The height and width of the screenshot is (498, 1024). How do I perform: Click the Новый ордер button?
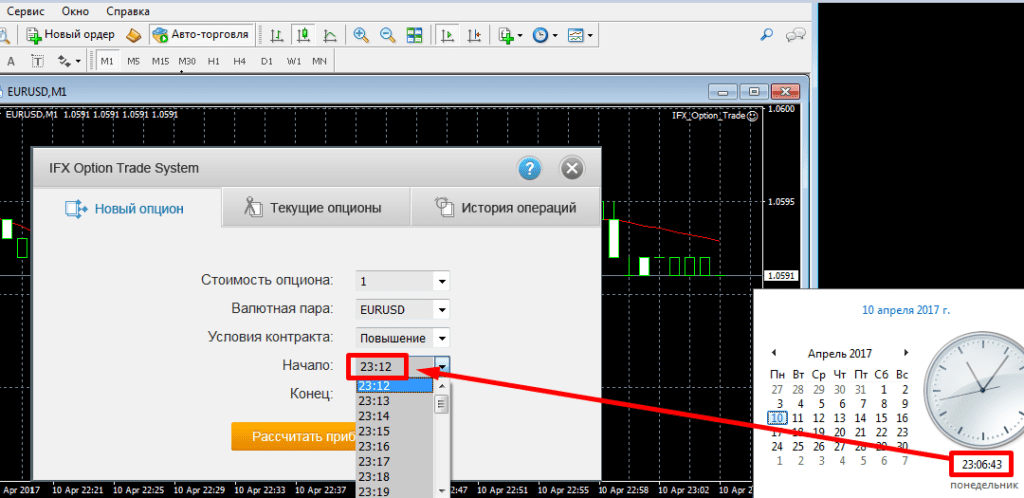[x=71, y=35]
